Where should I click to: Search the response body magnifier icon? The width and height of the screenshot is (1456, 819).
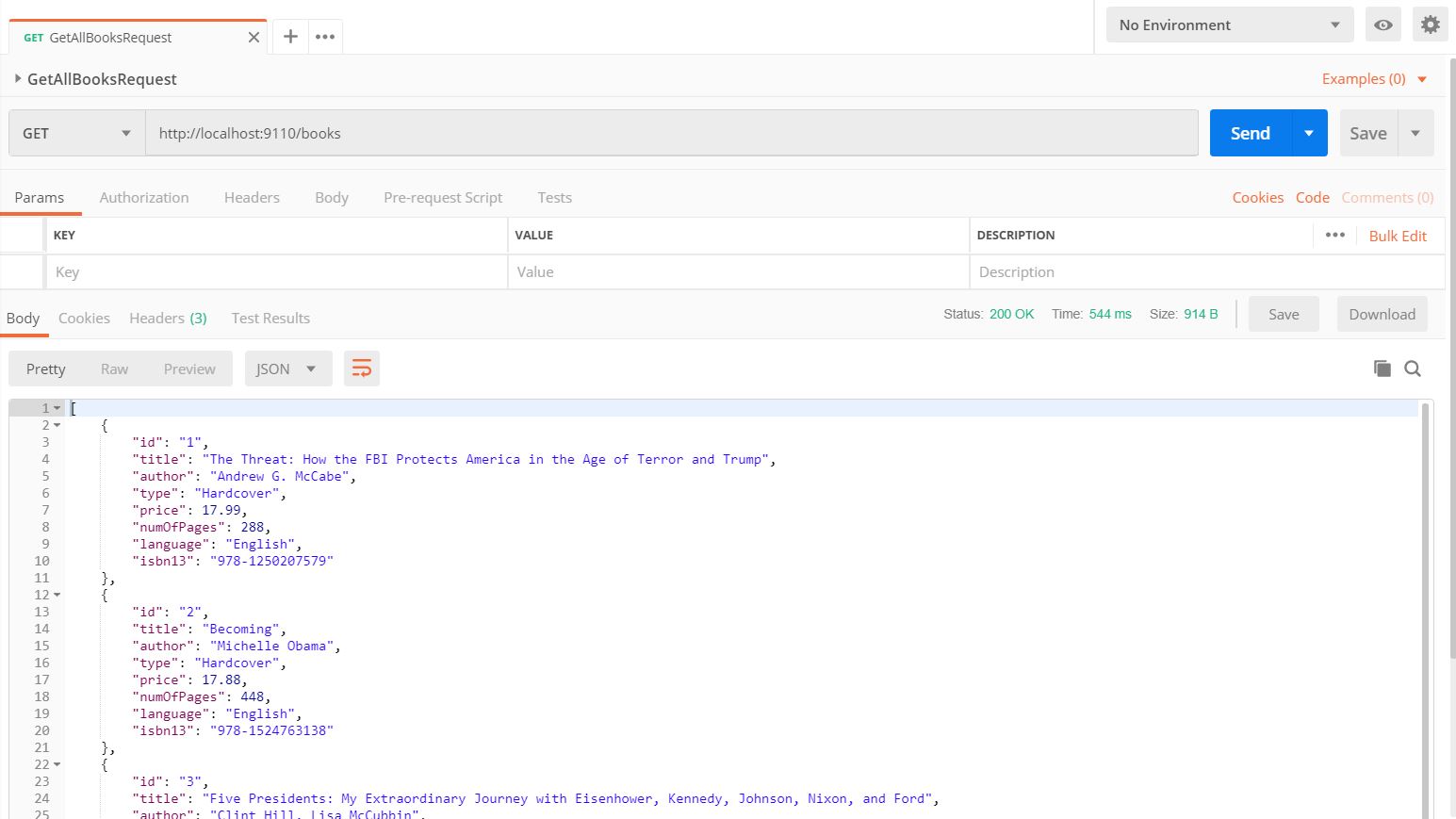(1412, 369)
